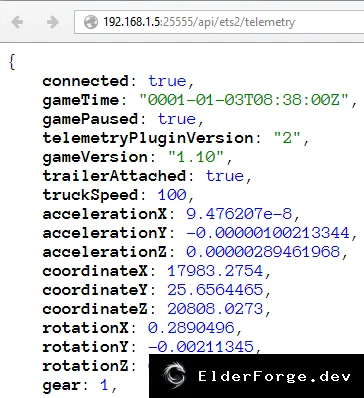Click the coordinateX value 17983.2754

point(215,271)
